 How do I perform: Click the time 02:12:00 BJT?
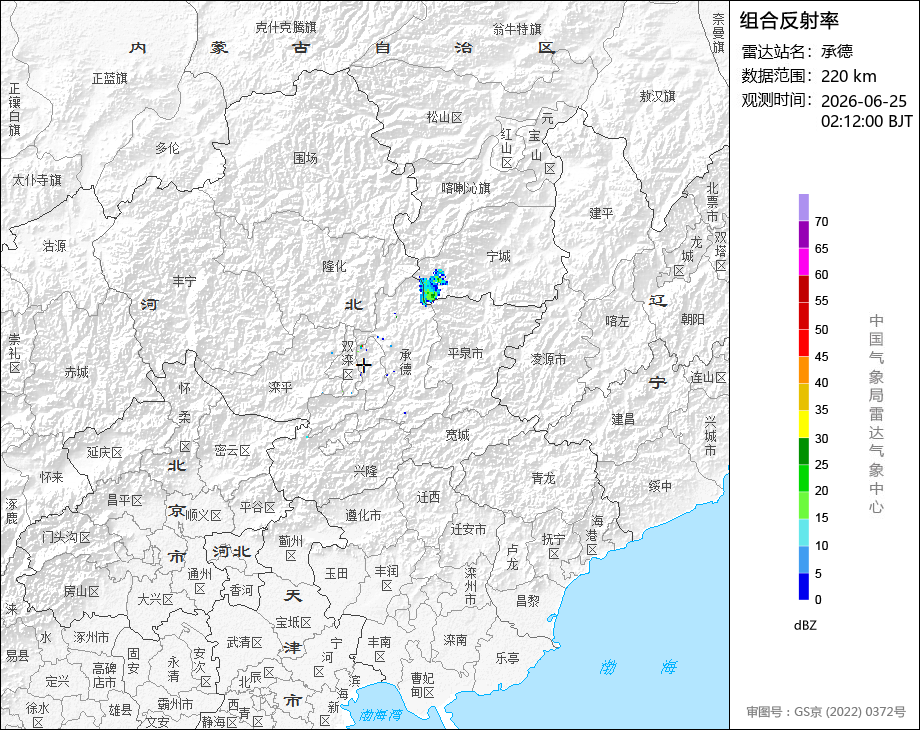click(867, 121)
